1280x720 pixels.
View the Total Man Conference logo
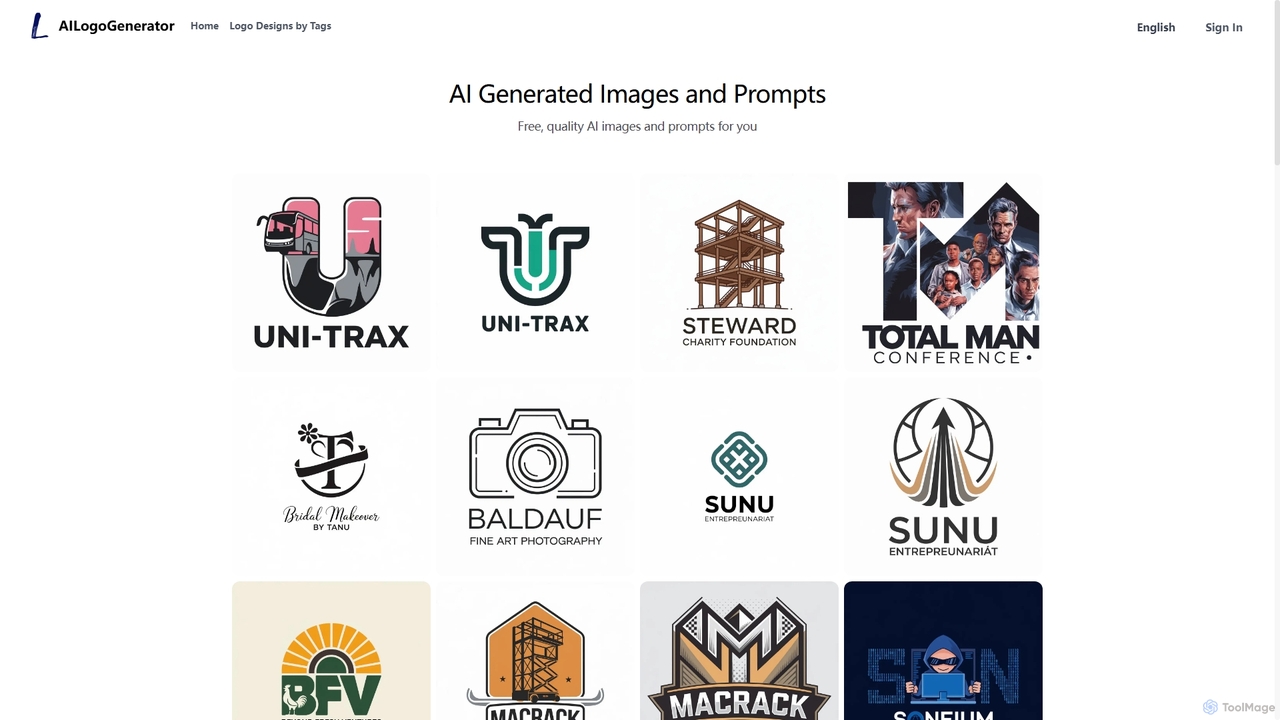(943, 273)
